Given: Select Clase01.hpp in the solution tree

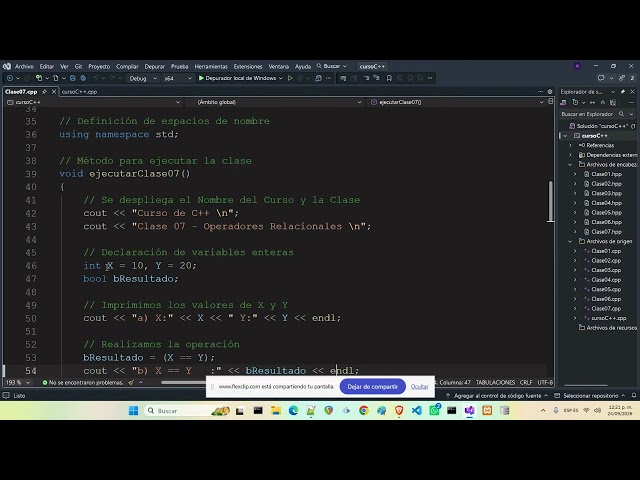Looking at the screenshot, I should [606, 174].
